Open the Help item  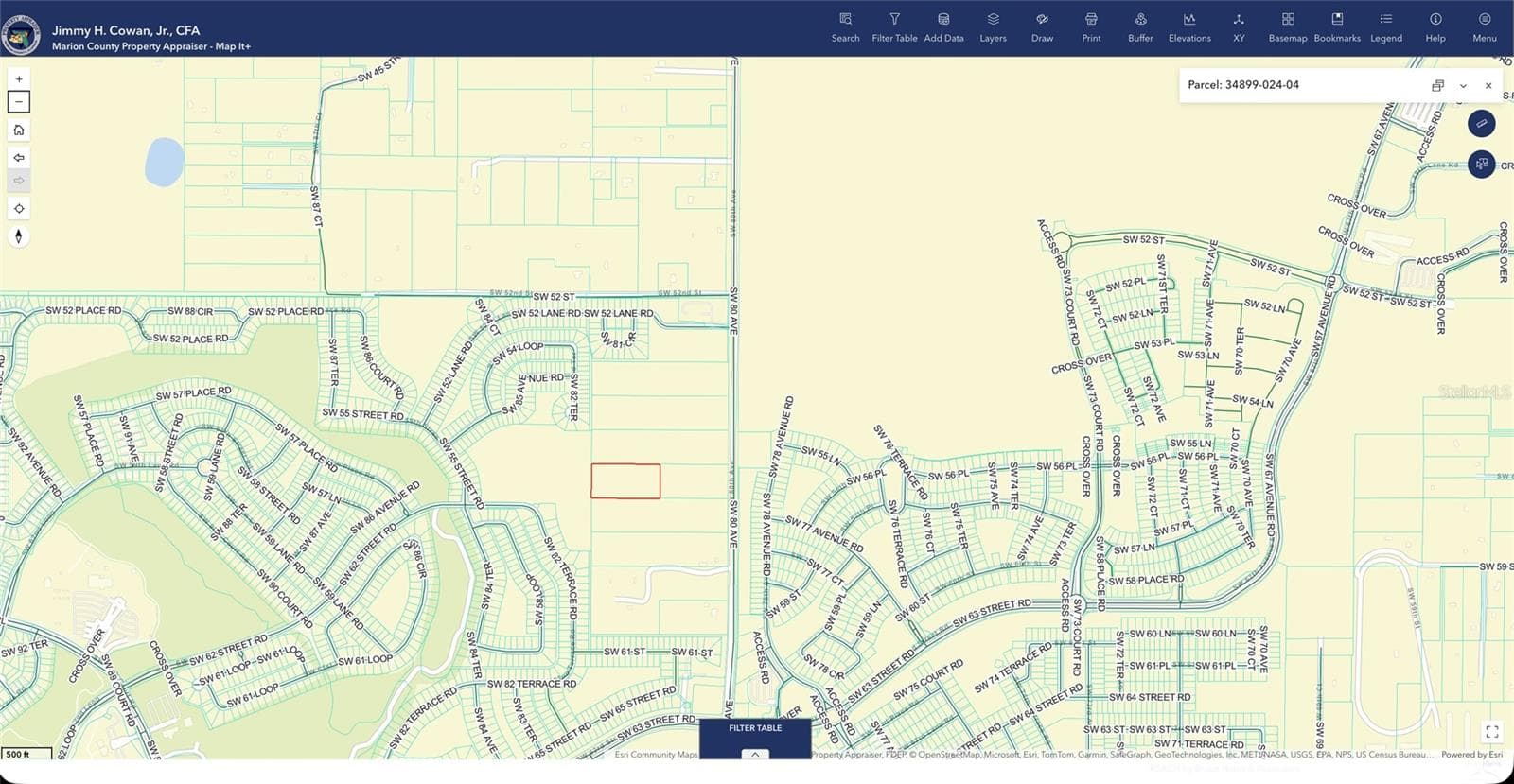click(x=1435, y=27)
